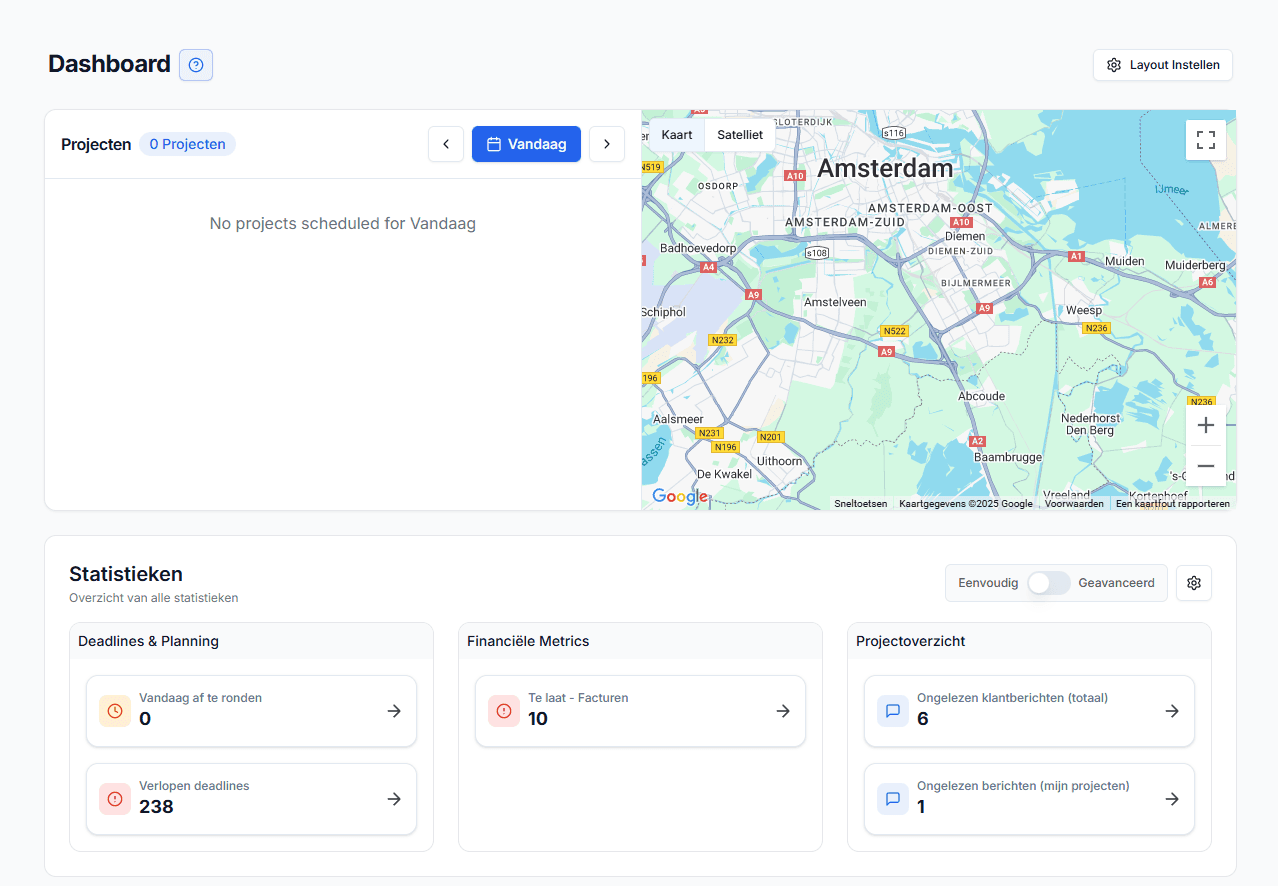Report a map error via Een kaartfout rapporteren
Image resolution: width=1278 pixels, height=886 pixels.
coord(1171,503)
